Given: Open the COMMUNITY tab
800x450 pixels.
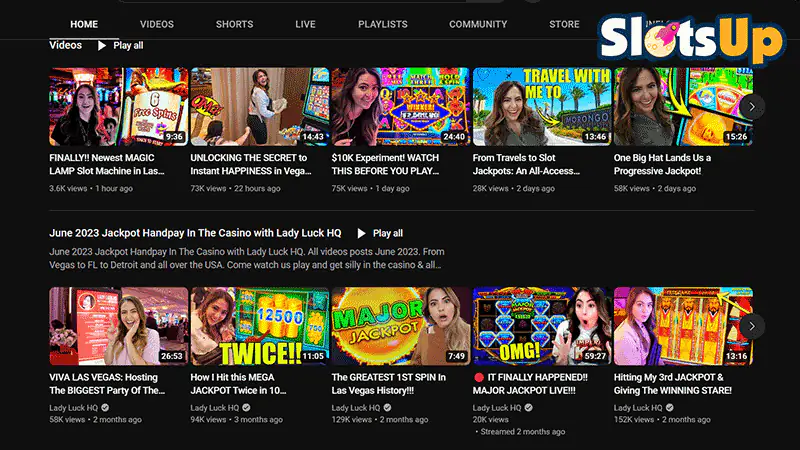Looking at the screenshot, I should (478, 24).
